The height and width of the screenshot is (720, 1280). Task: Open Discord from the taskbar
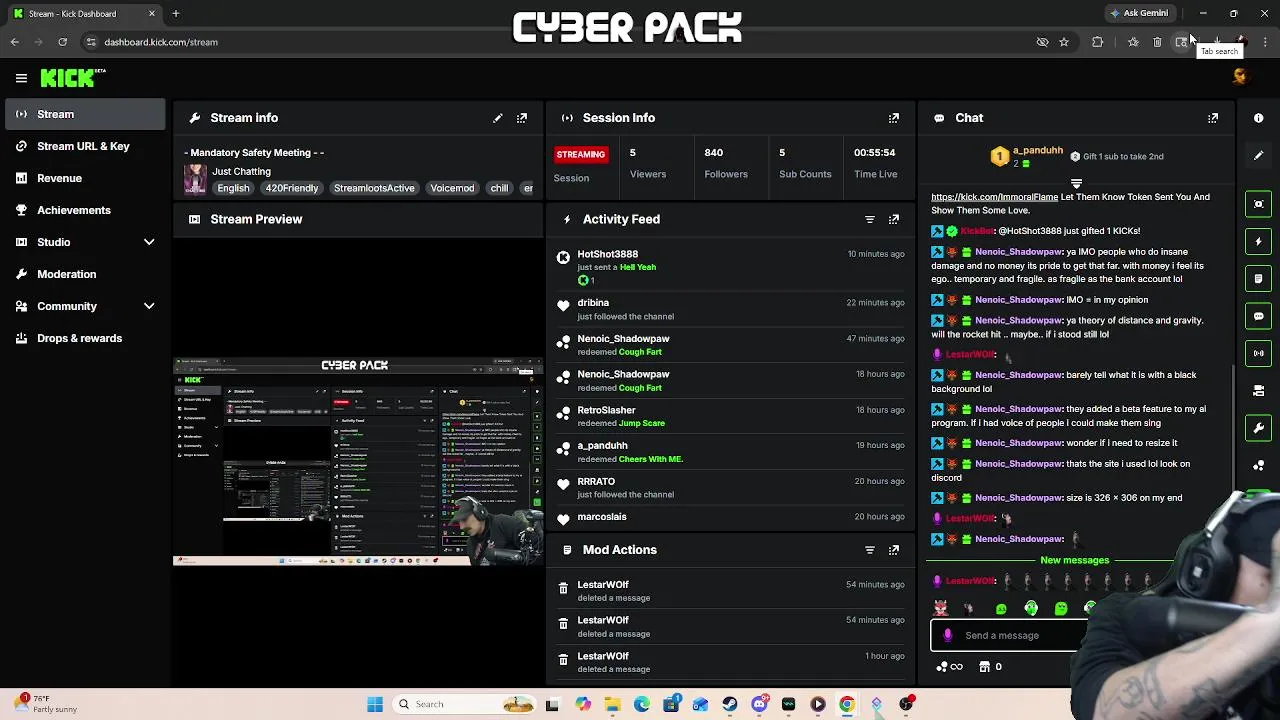759,704
